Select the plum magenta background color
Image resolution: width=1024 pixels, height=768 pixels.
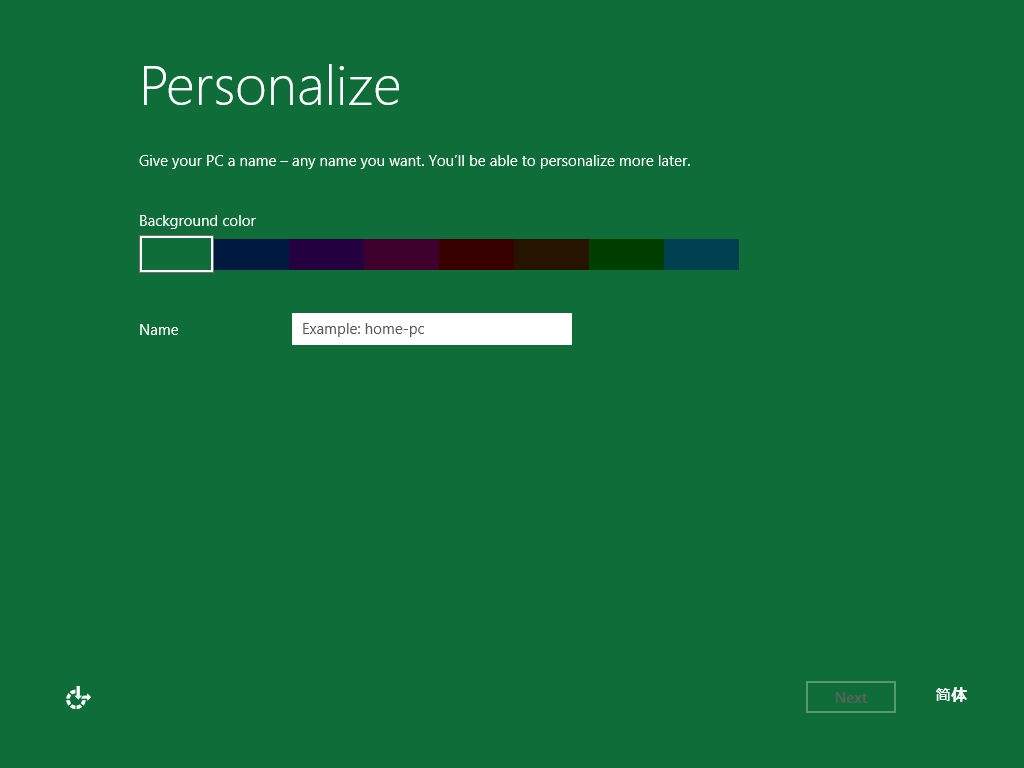[x=402, y=254]
